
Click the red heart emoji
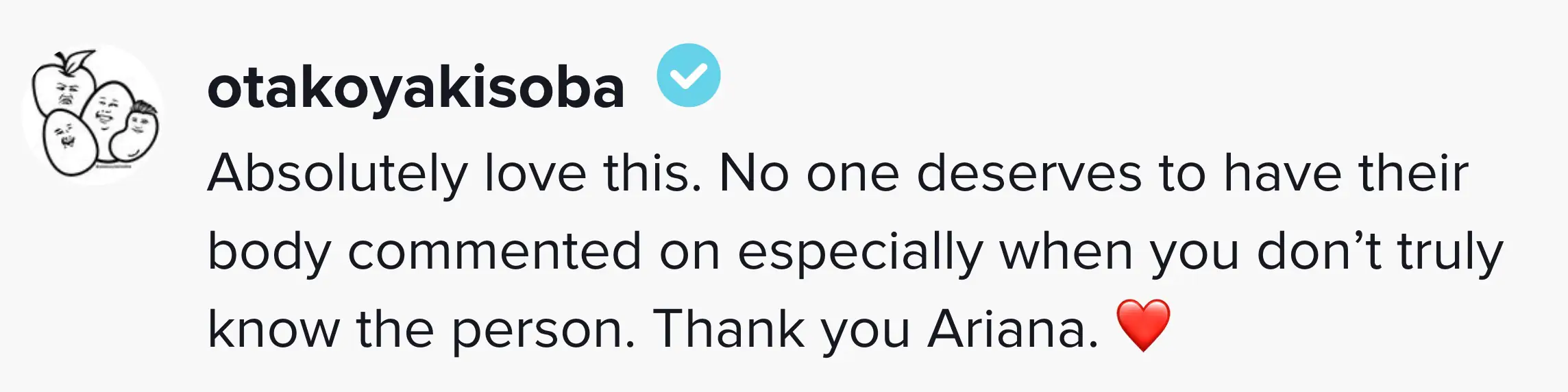[1143, 326]
